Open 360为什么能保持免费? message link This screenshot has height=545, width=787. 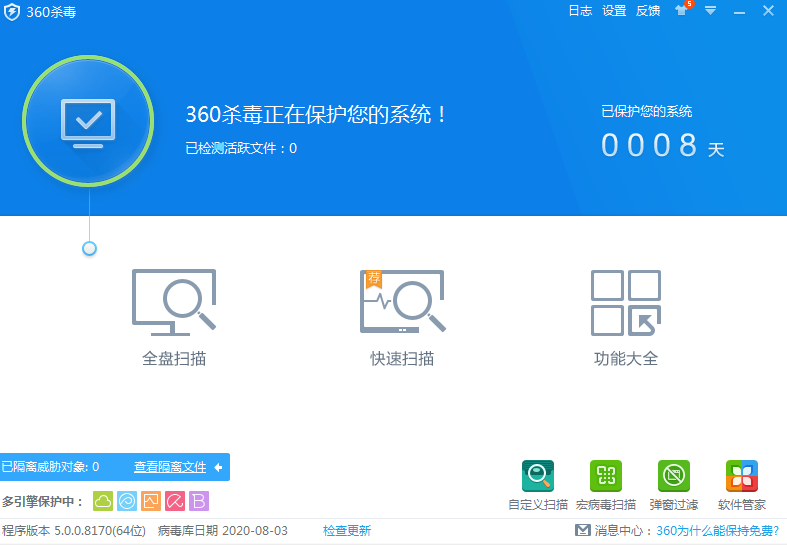[x=718, y=530]
